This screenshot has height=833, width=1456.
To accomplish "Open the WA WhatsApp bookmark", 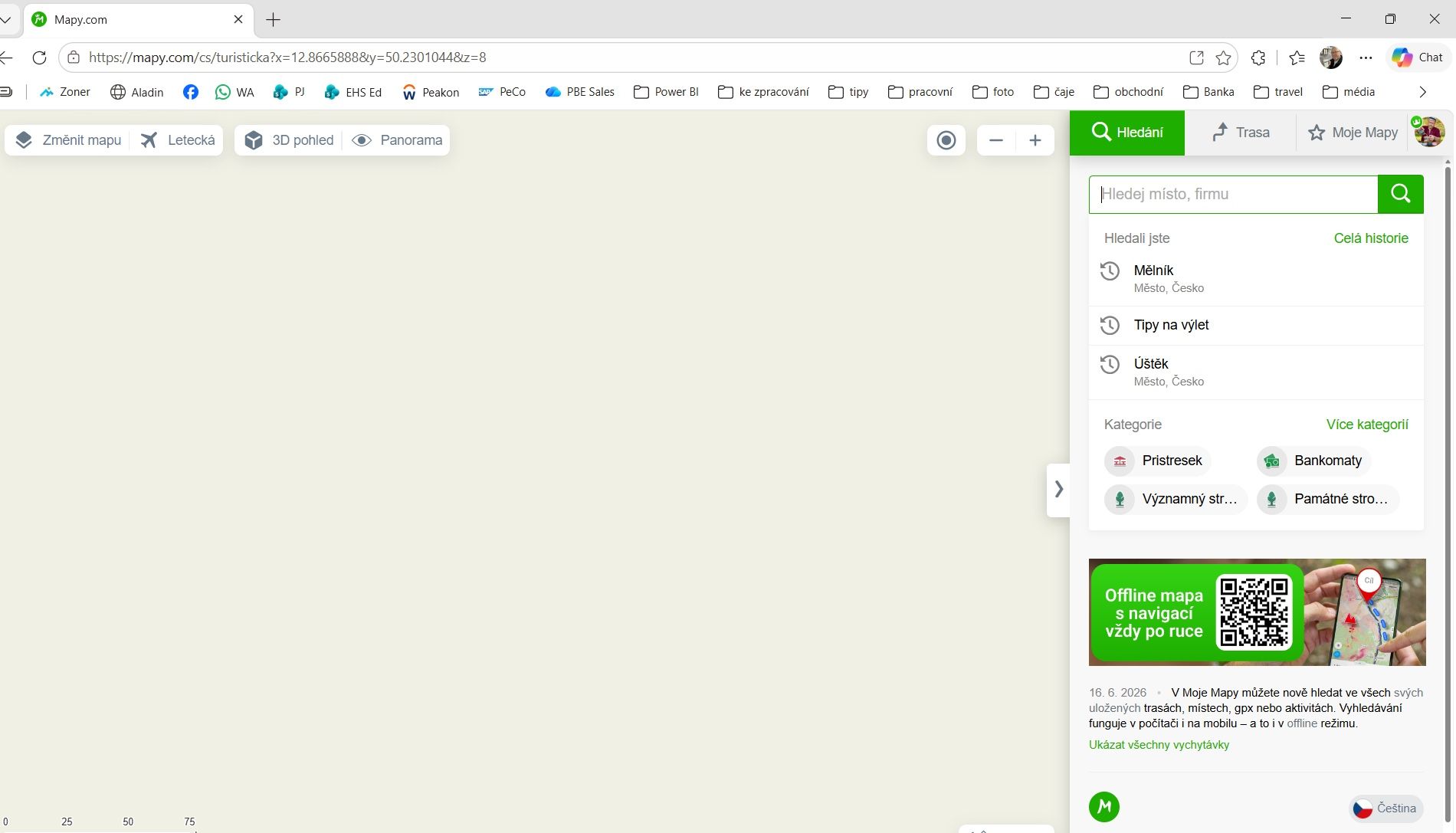I will 234,92.
